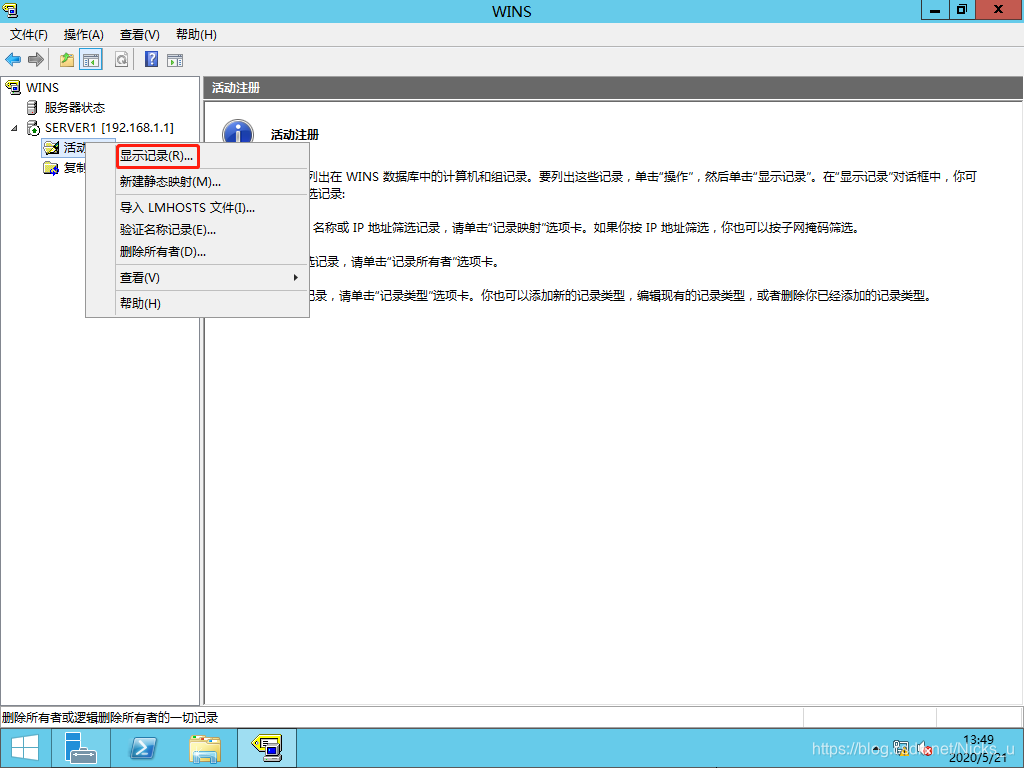This screenshot has height=768, width=1024.
Task: Collapse the SERVER1 tree node arrow
Action: pos(14,128)
